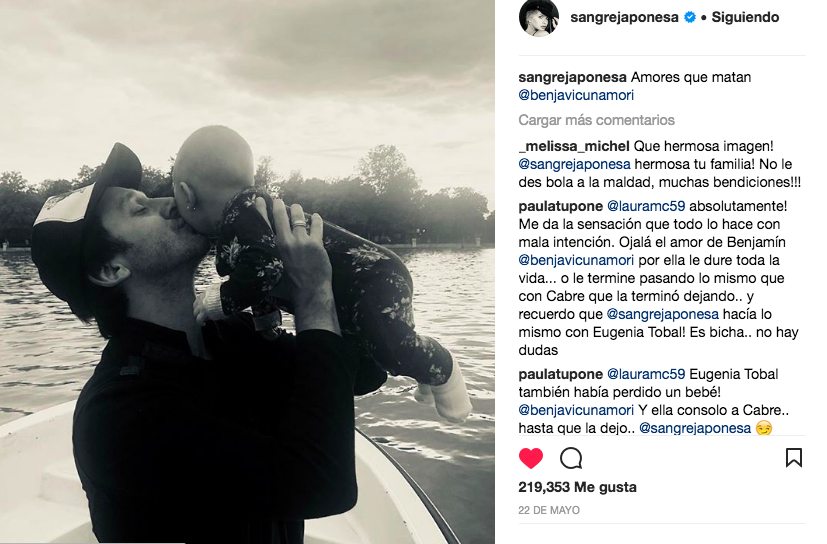Click the blue verified badge
The image size is (827, 544).
[x=690, y=17]
